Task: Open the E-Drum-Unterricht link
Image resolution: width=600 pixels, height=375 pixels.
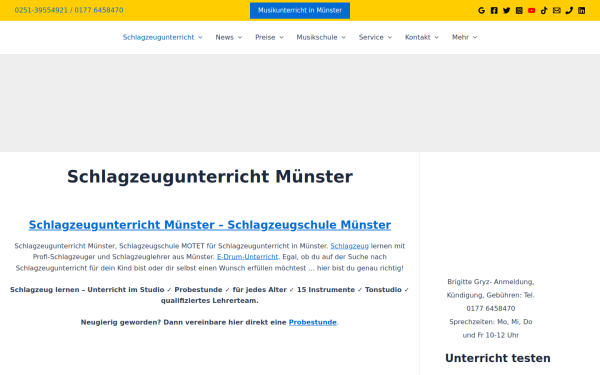Action: [x=248, y=257]
